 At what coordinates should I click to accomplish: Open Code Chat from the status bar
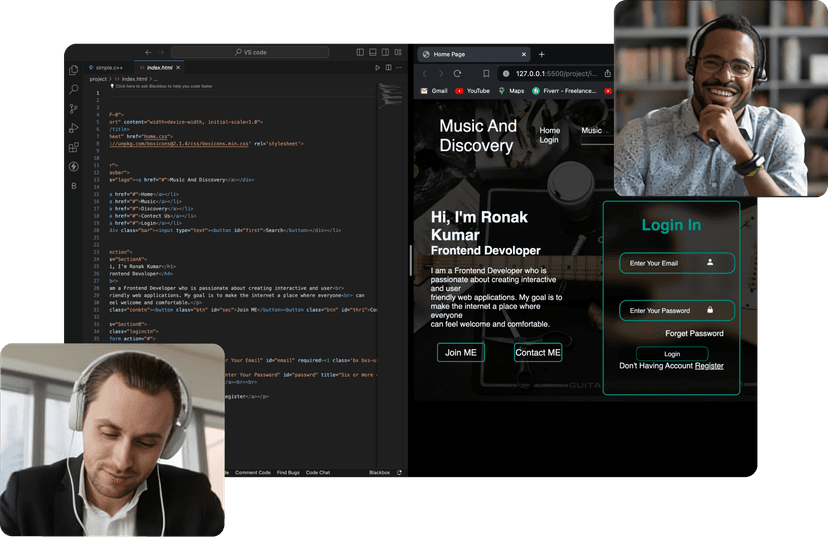click(x=318, y=473)
